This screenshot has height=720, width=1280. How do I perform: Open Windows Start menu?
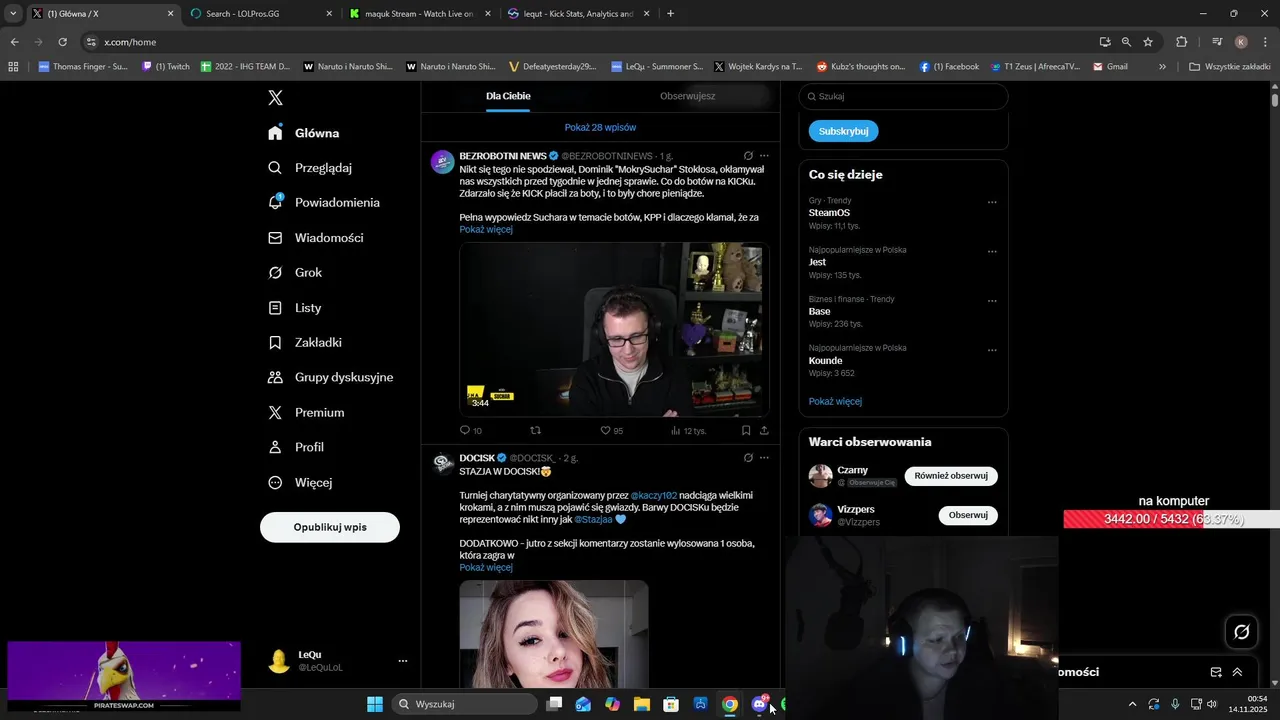(x=375, y=704)
